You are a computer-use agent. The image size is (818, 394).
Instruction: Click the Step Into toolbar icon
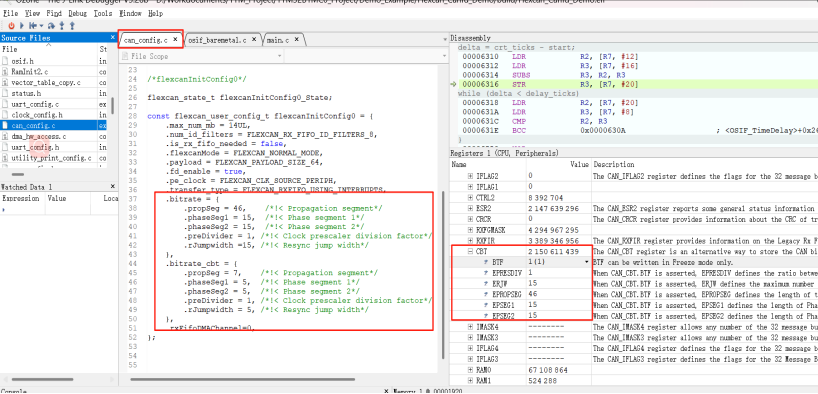pos(62,25)
